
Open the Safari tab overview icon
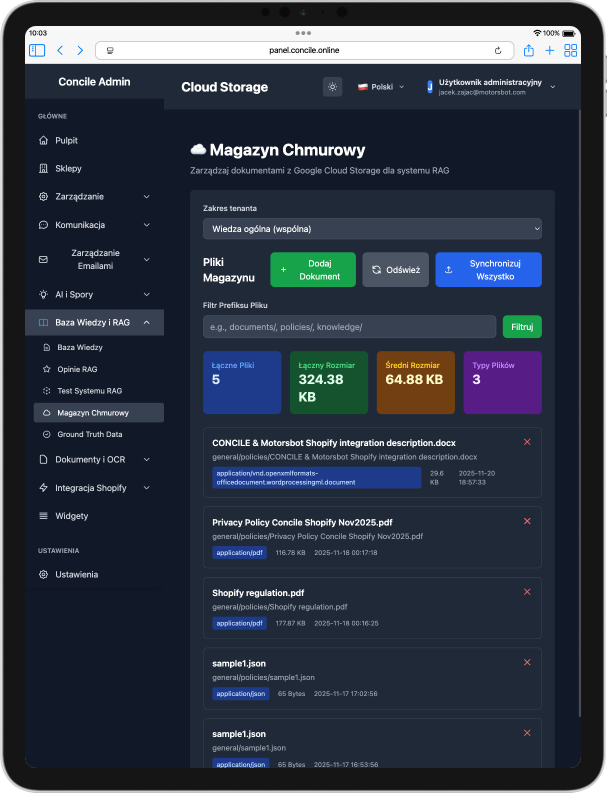[571, 50]
